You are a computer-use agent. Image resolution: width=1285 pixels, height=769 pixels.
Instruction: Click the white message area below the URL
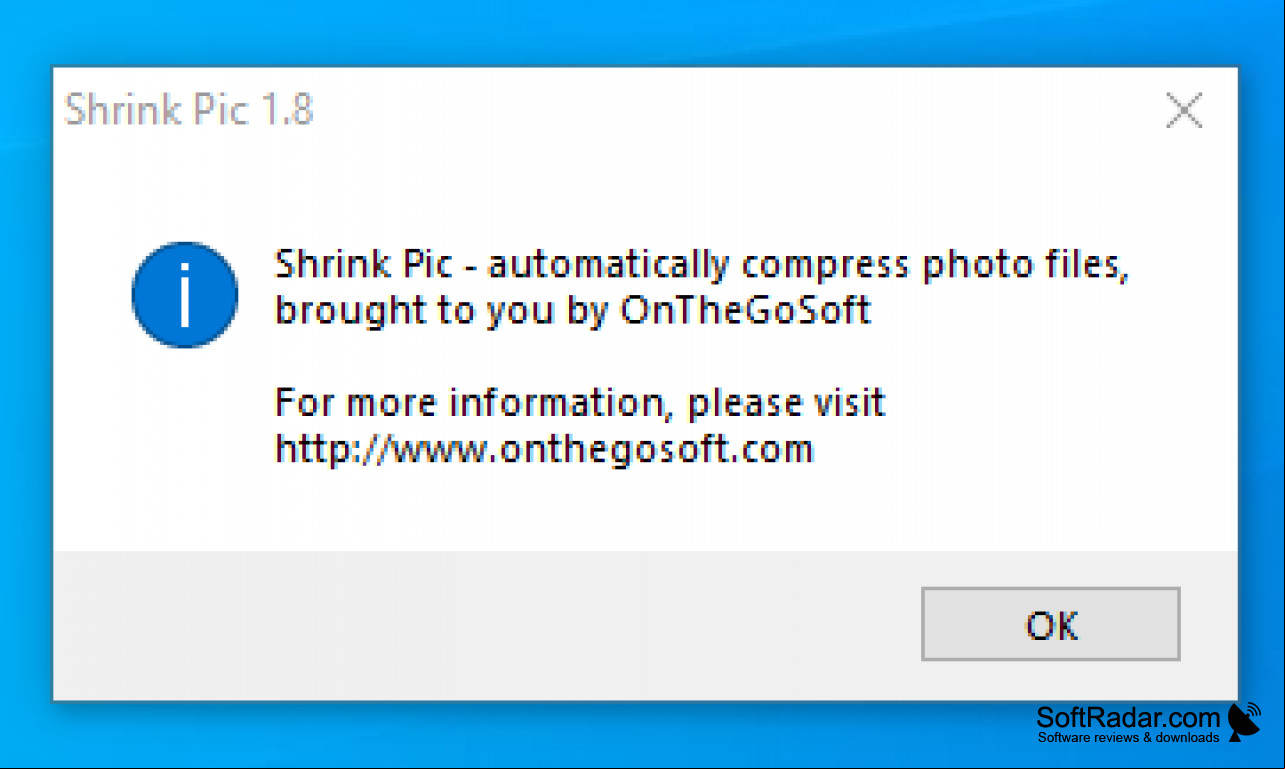[x=645, y=510]
